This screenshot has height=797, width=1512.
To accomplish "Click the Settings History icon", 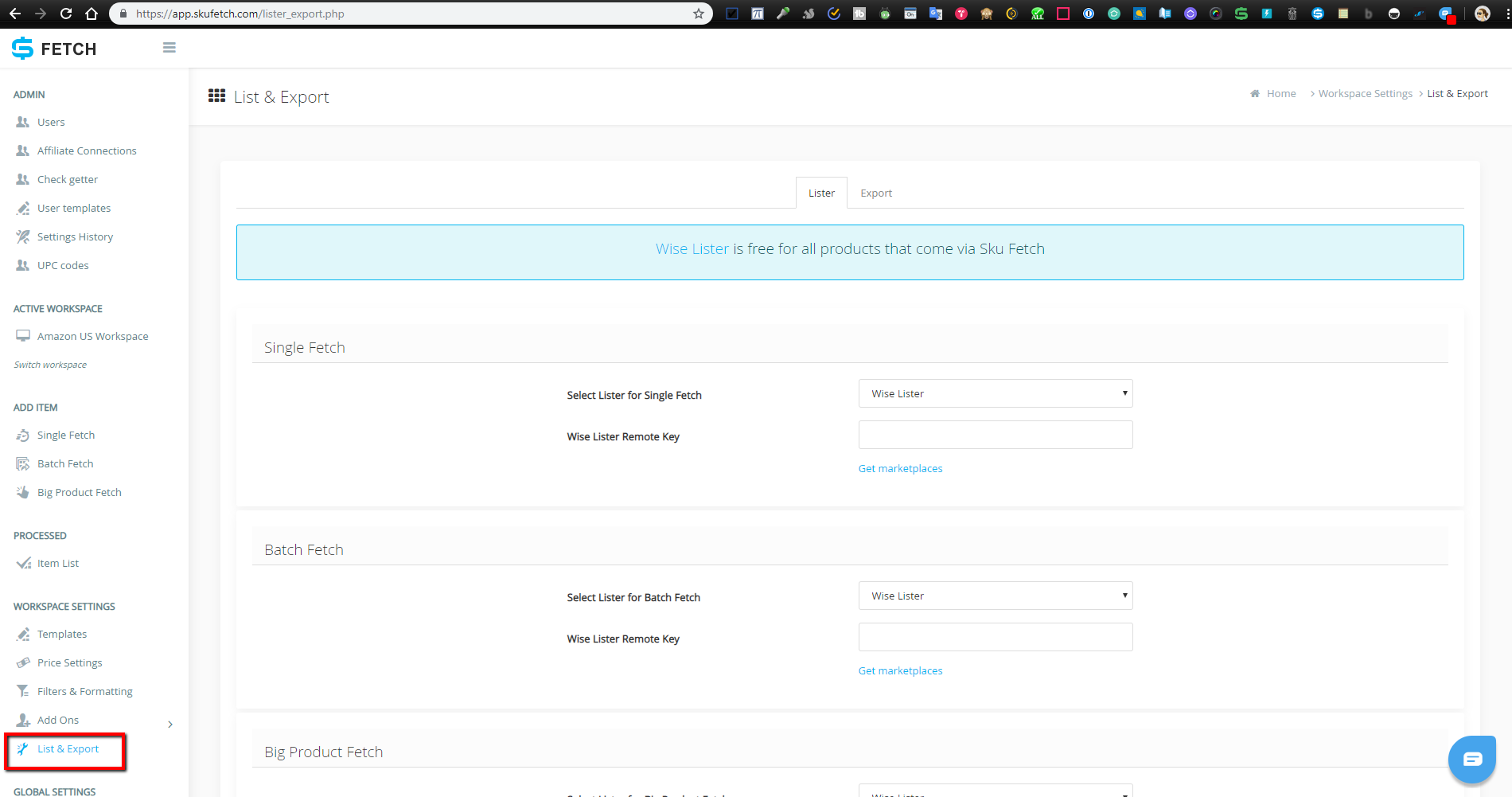I will pos(23,236).
